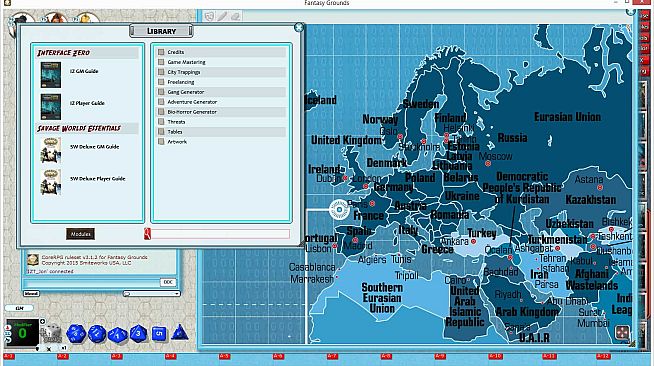Click the Moscow city marker on map
This screenshot has width=654, height=366.
[488, 164]
